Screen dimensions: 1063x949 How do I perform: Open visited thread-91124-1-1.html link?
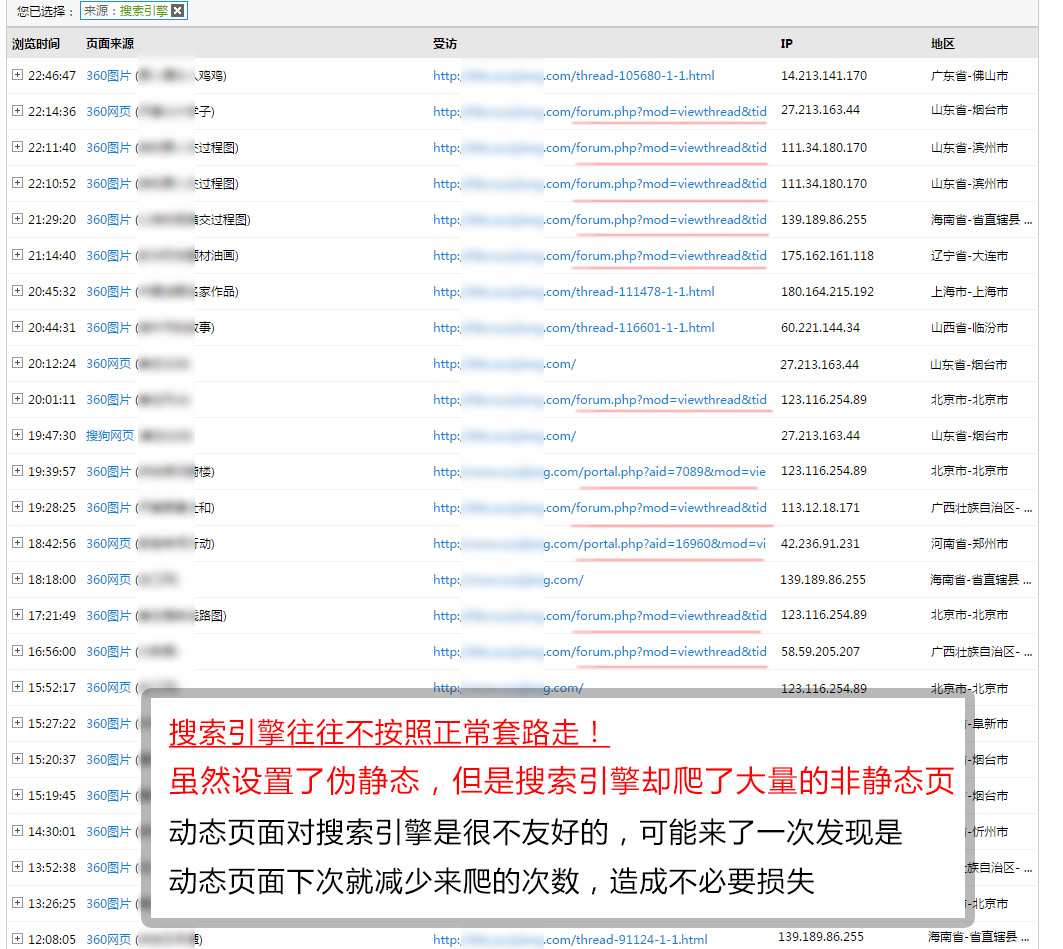[x=570, y=940]
